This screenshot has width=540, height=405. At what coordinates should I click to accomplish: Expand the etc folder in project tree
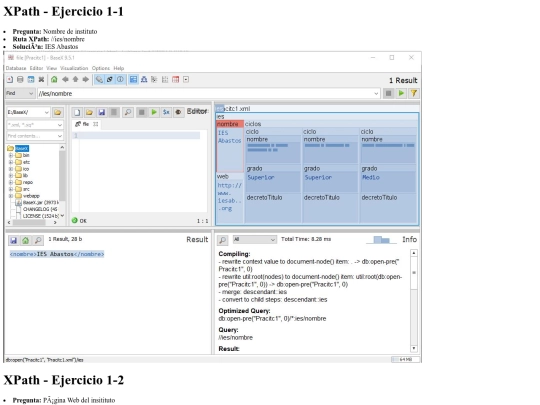11,162
